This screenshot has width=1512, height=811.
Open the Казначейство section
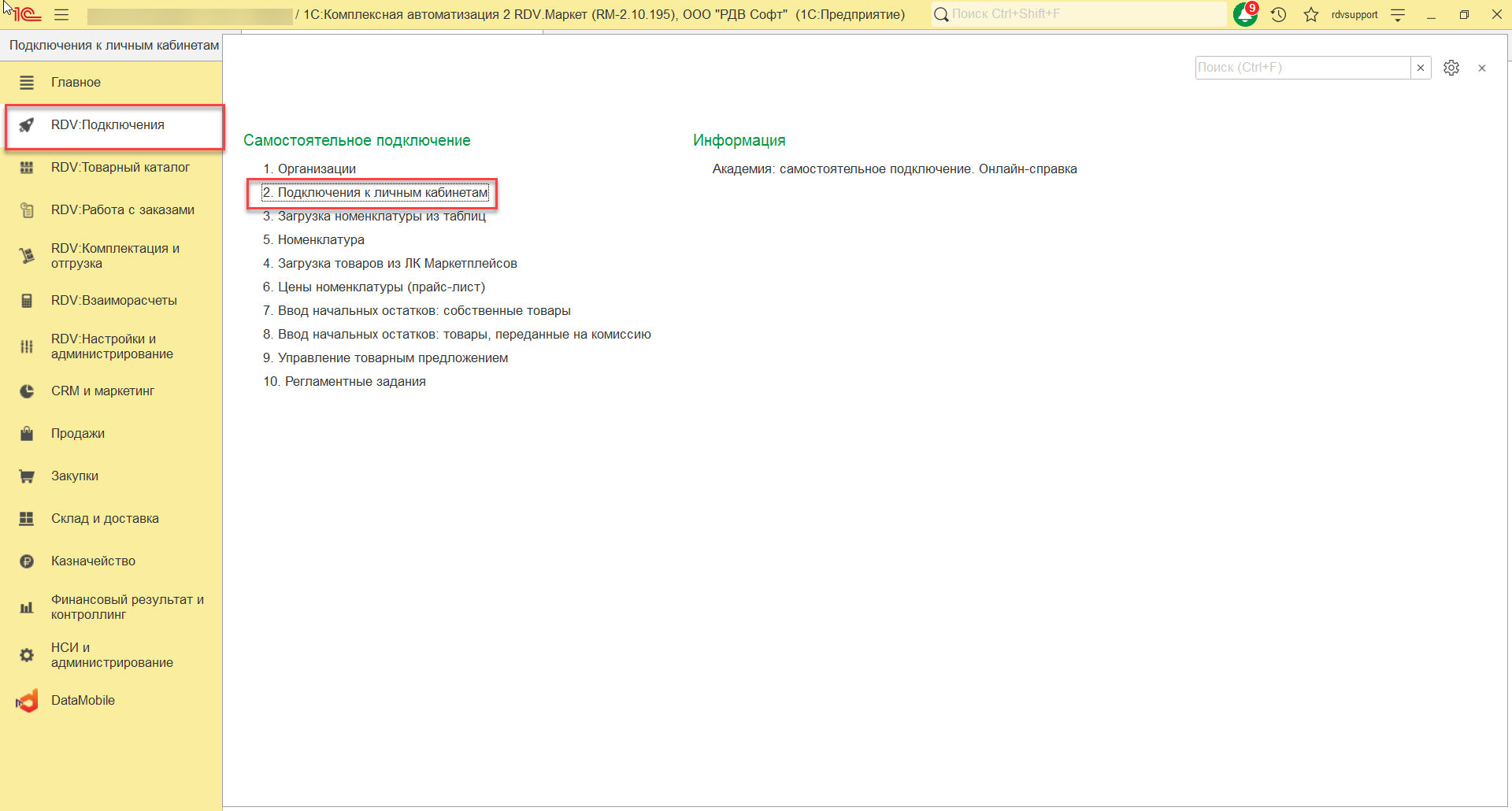[x=93, y=561]
